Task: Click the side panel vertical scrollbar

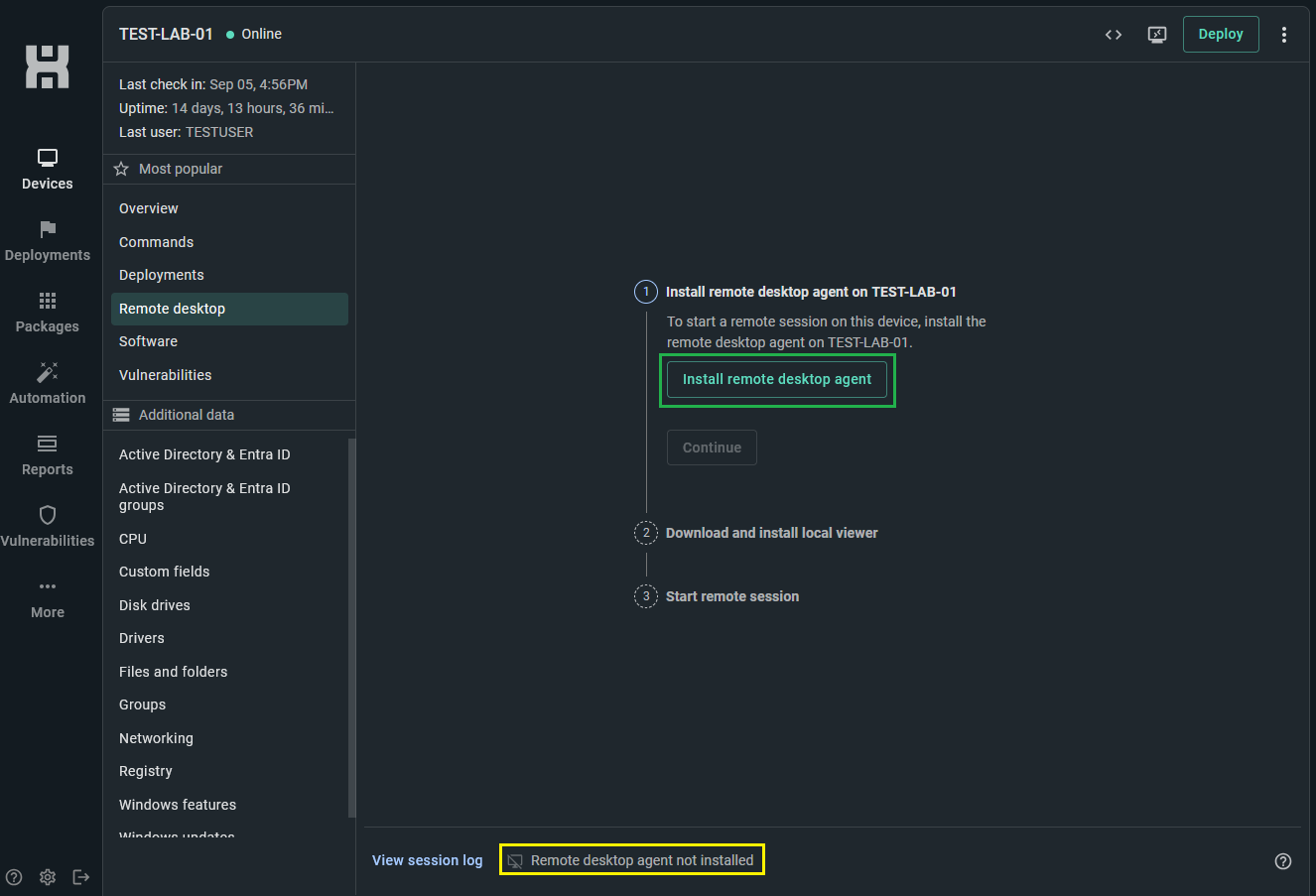Action: tap(351, 627)
